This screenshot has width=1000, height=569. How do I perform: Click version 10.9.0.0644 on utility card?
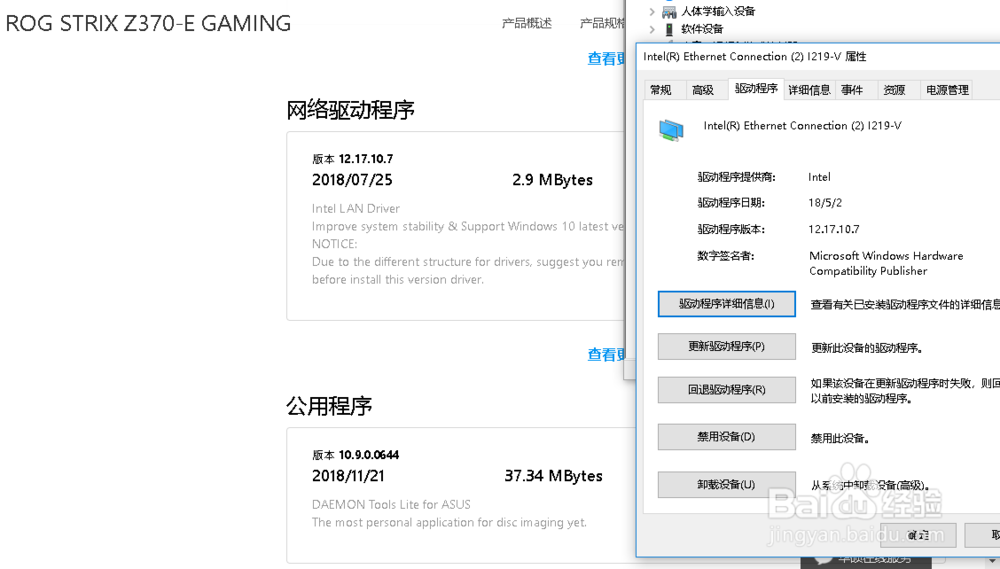(x=369, y=455)
